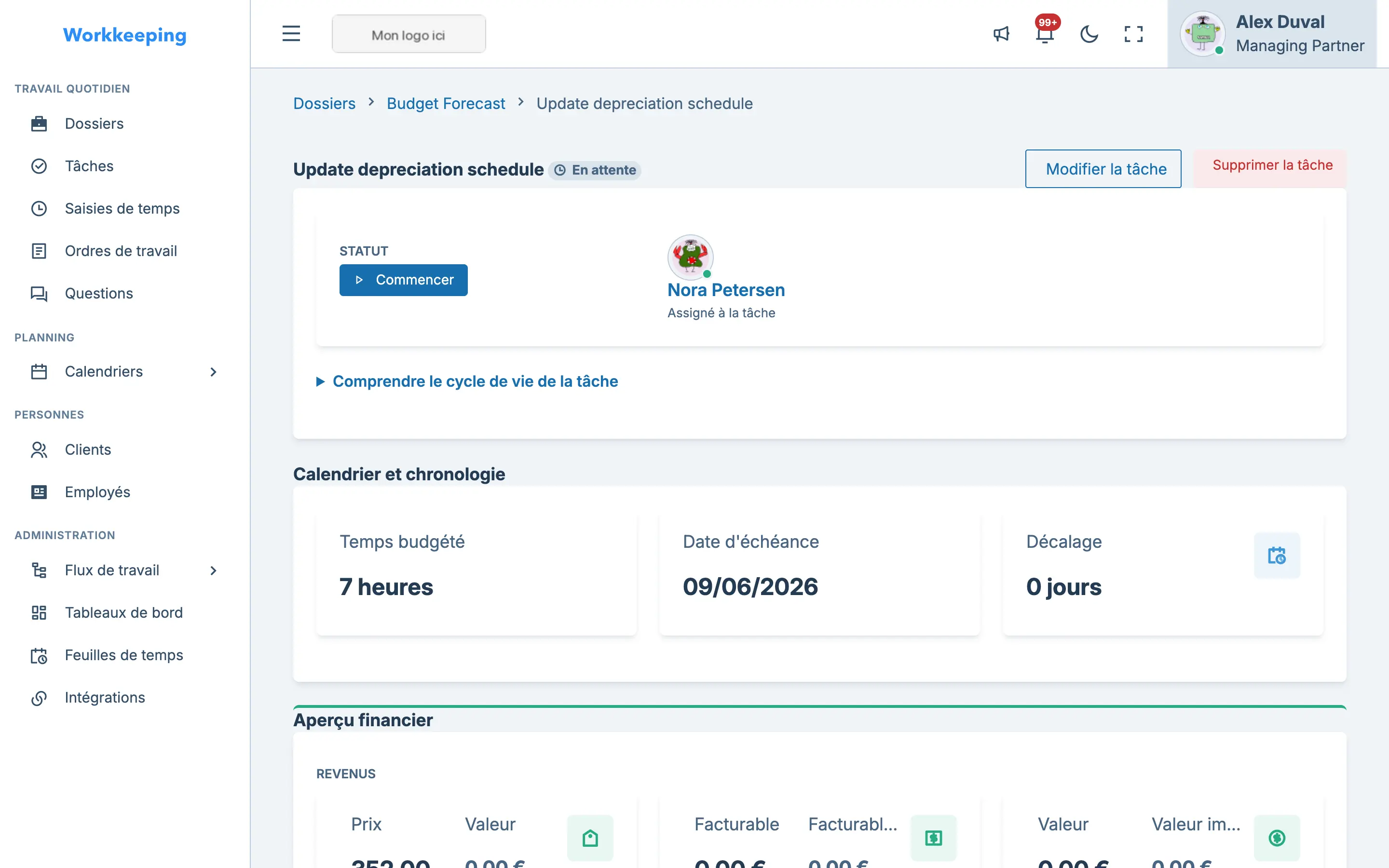
Task: Click the green Prix house icon
Action: (590, 838)
